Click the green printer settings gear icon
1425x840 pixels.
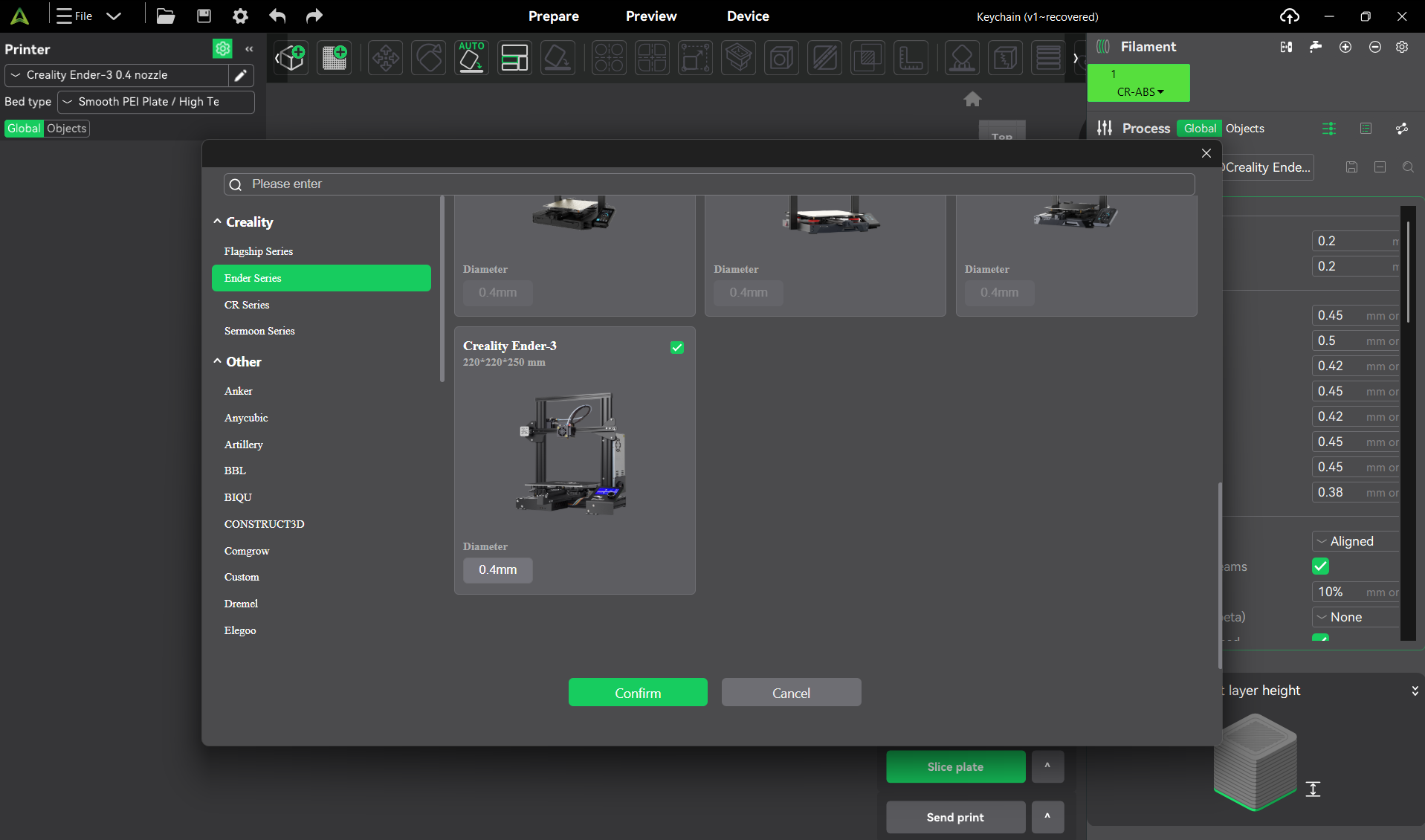[222, 48]
